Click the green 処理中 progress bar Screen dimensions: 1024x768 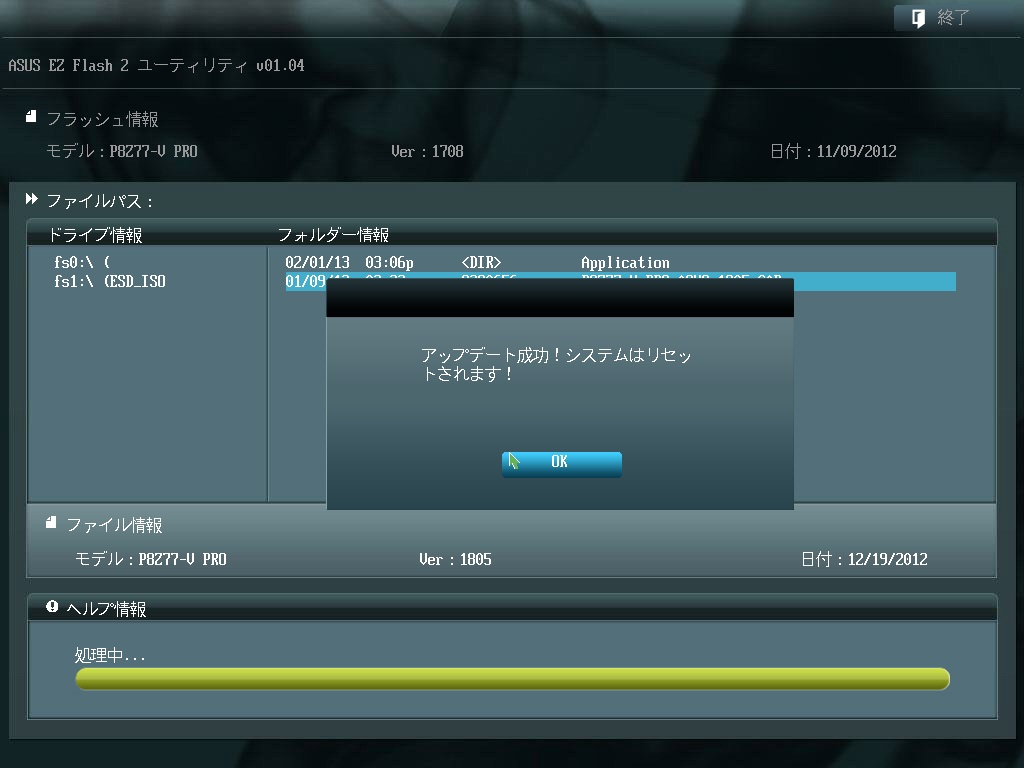[512, 678]
